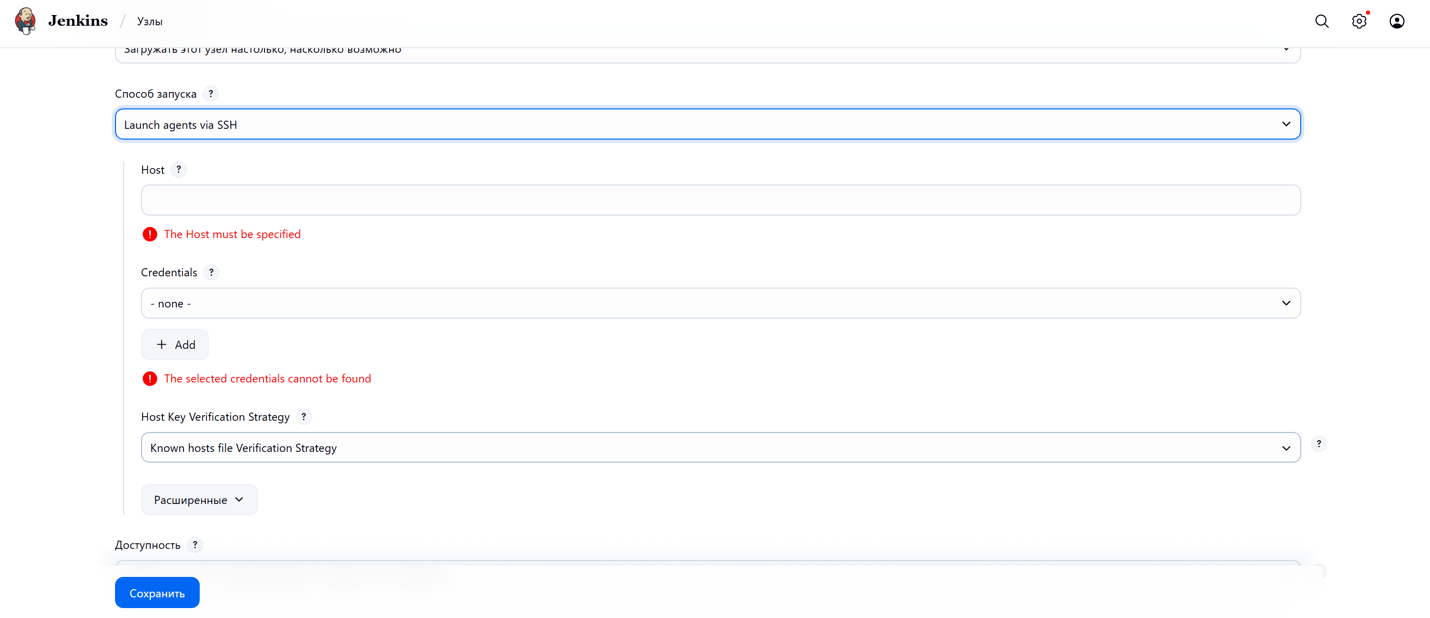Click the Сохранить save button
This screenshot has height=618, width=1430.
coord(157,593)
